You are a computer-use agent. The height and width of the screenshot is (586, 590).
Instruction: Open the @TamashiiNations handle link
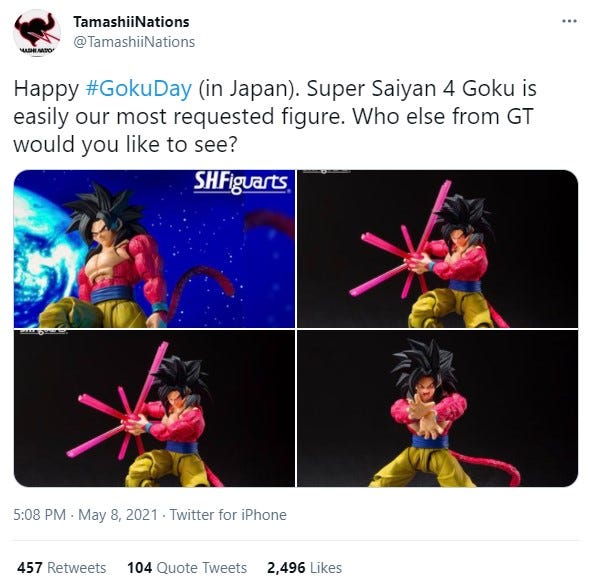pyautogui.click(x=134, y=42)
